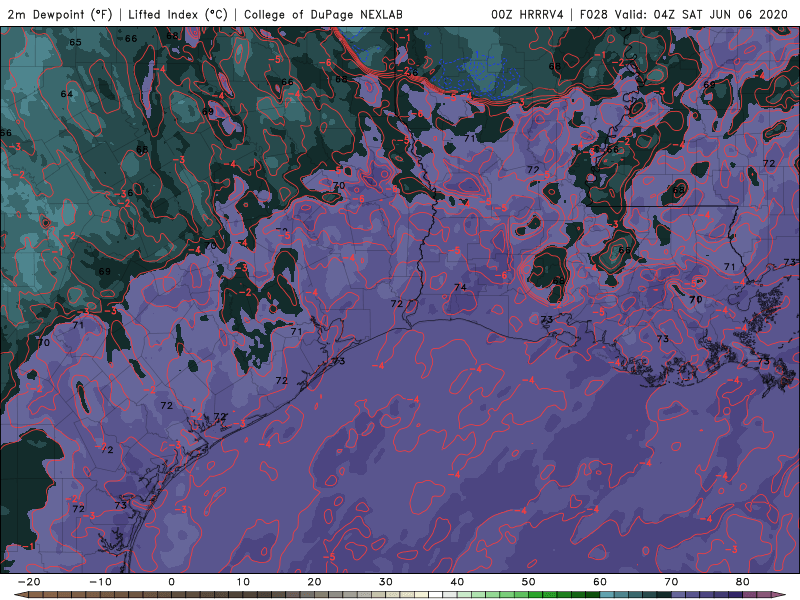Click the "70" color bar label

pyautogui.click(x=671, y=582)
